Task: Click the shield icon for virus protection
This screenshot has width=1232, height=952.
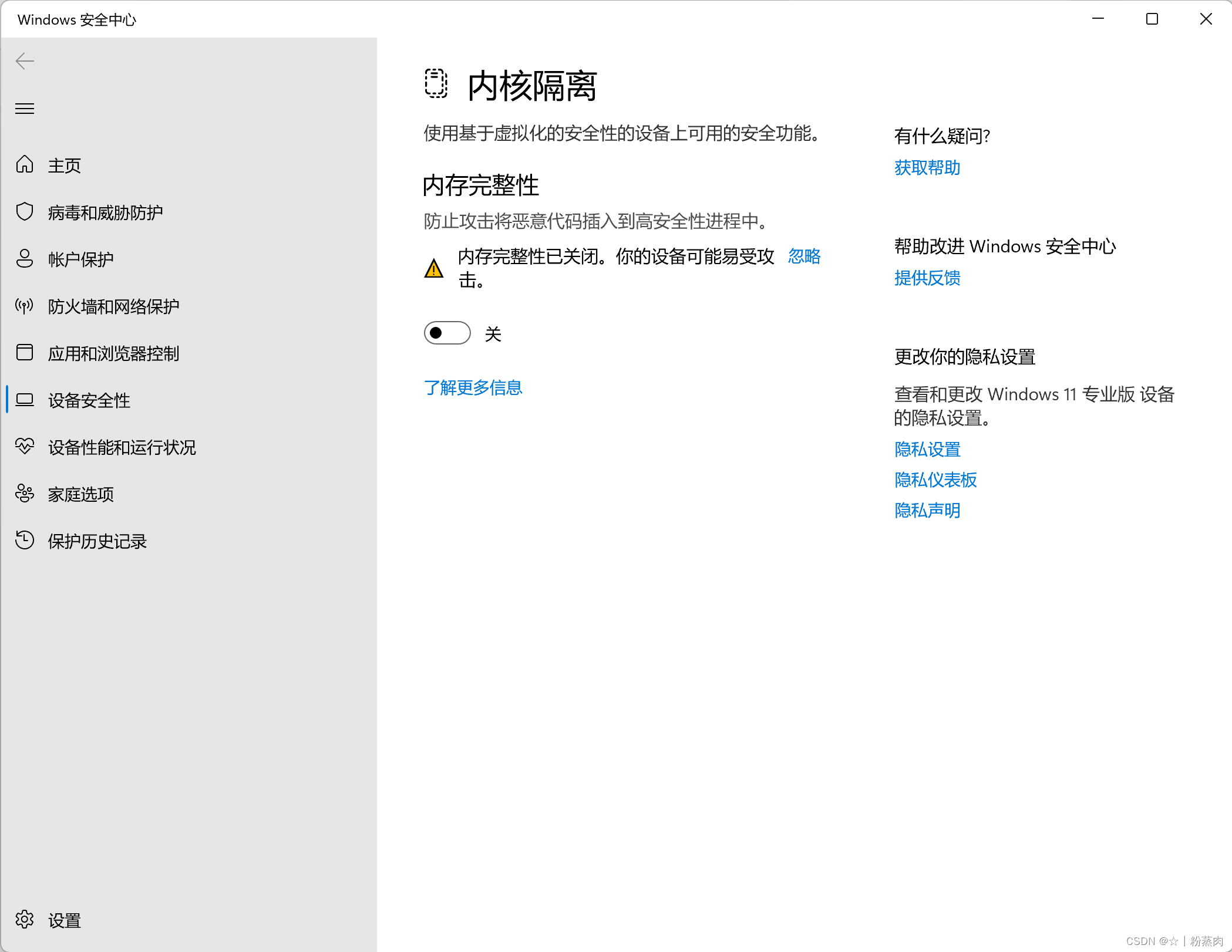Action: 25,211
